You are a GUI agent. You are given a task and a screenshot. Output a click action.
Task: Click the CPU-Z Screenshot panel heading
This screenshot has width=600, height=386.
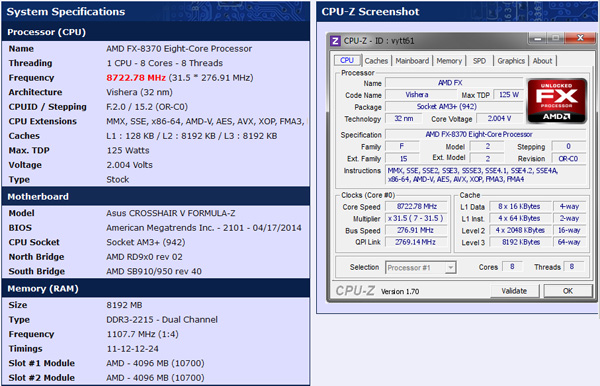tap(370, 11)
